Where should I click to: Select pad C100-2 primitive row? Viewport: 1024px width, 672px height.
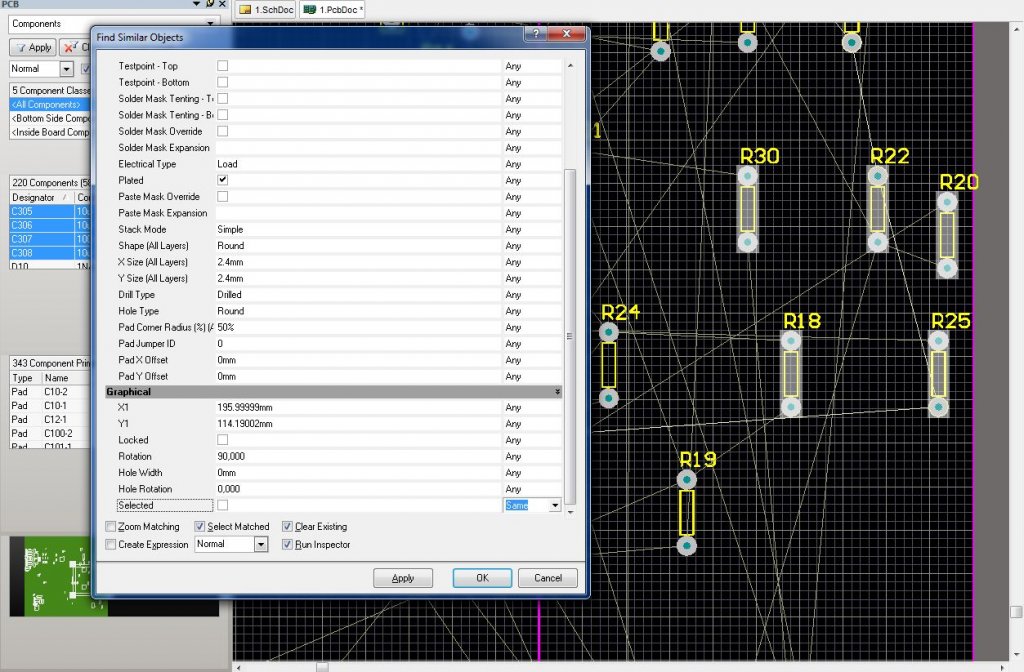(50, 433)
